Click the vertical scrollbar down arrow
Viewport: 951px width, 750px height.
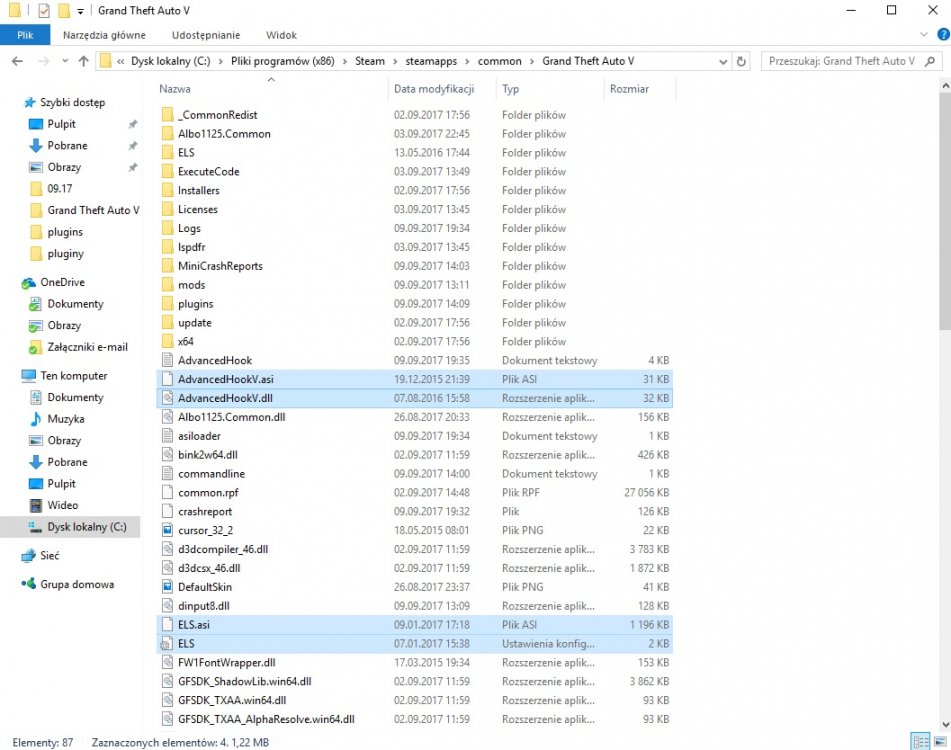(x=945, y=725)
